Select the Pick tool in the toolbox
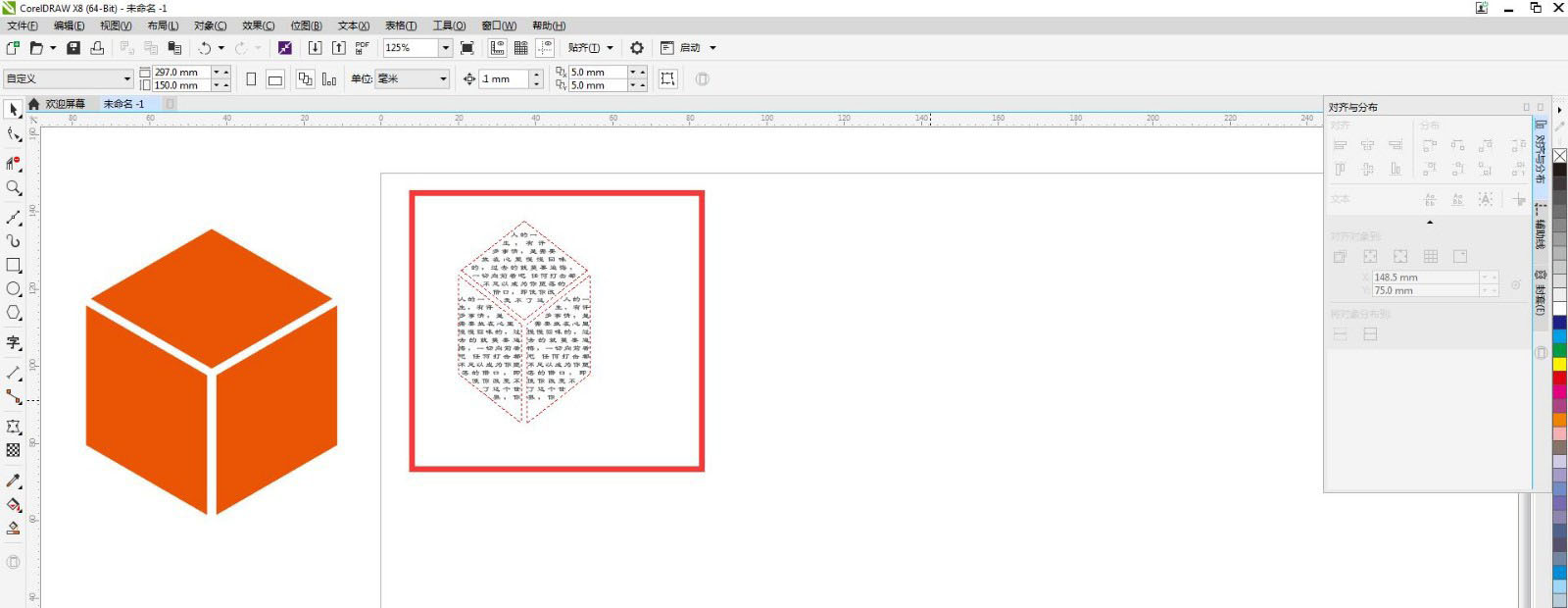 coord(14,110)
